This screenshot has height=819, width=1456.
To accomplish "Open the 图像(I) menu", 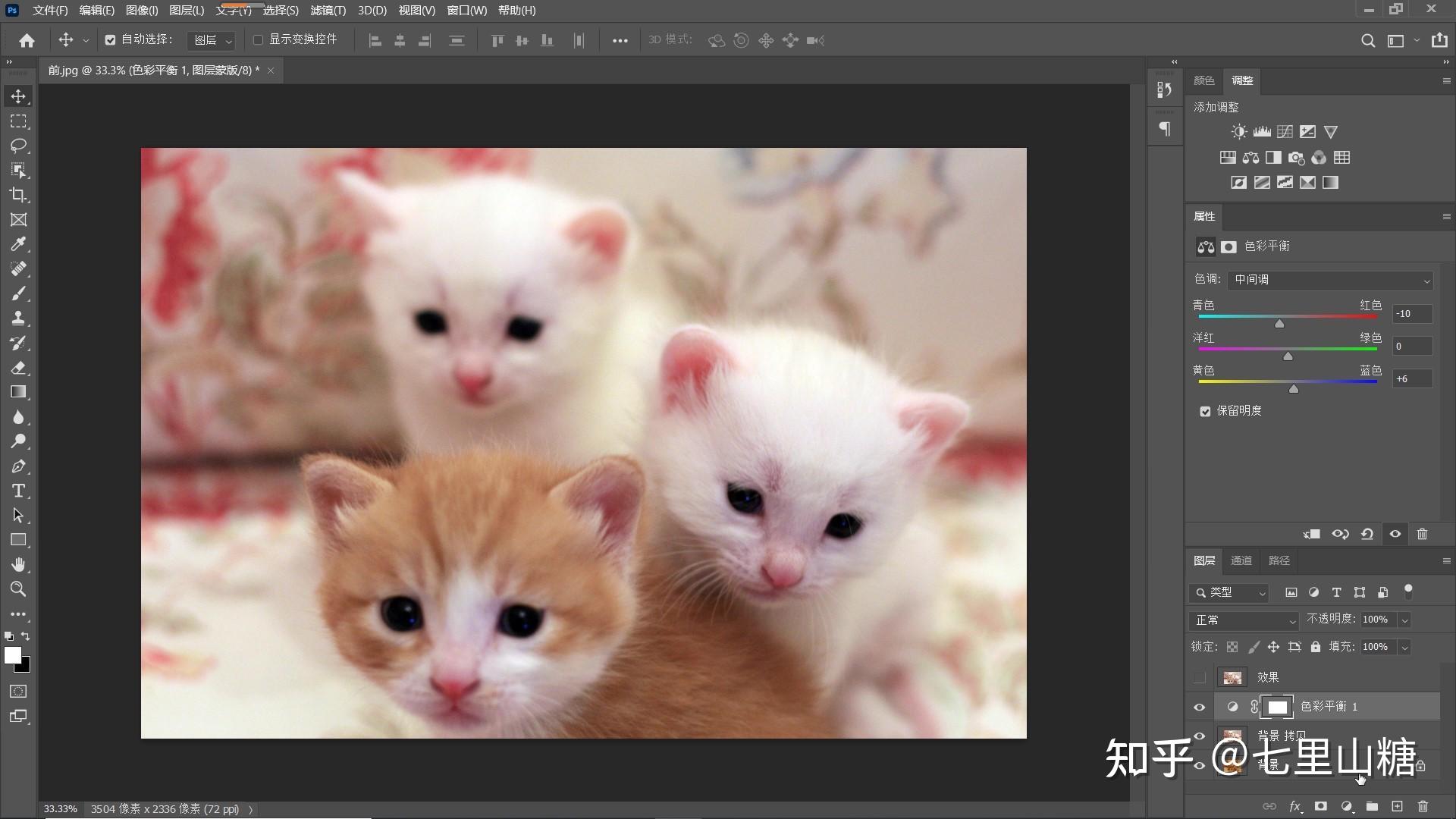I will tap(142, 10).
